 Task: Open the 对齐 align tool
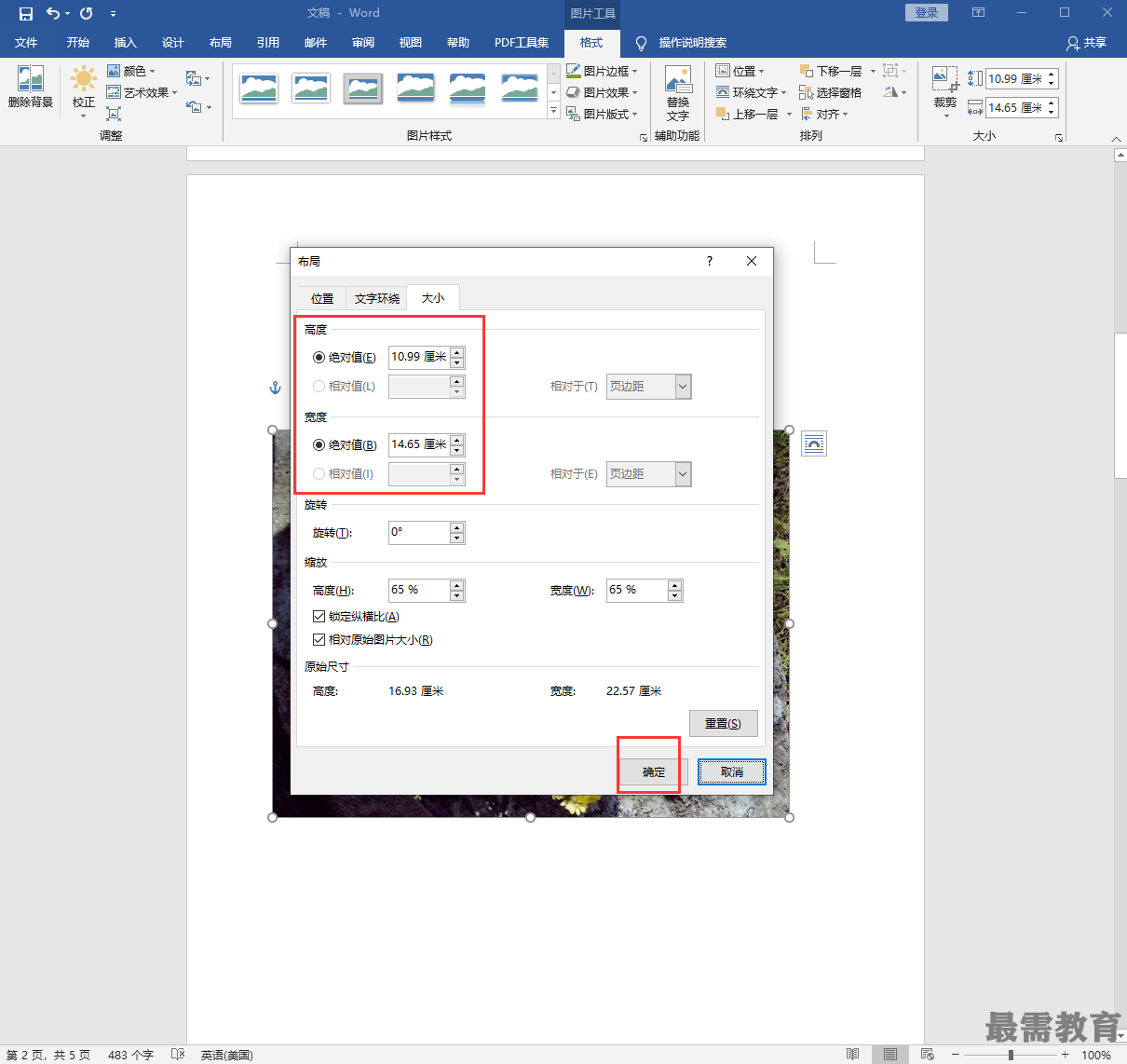click(x=824, y=114)
